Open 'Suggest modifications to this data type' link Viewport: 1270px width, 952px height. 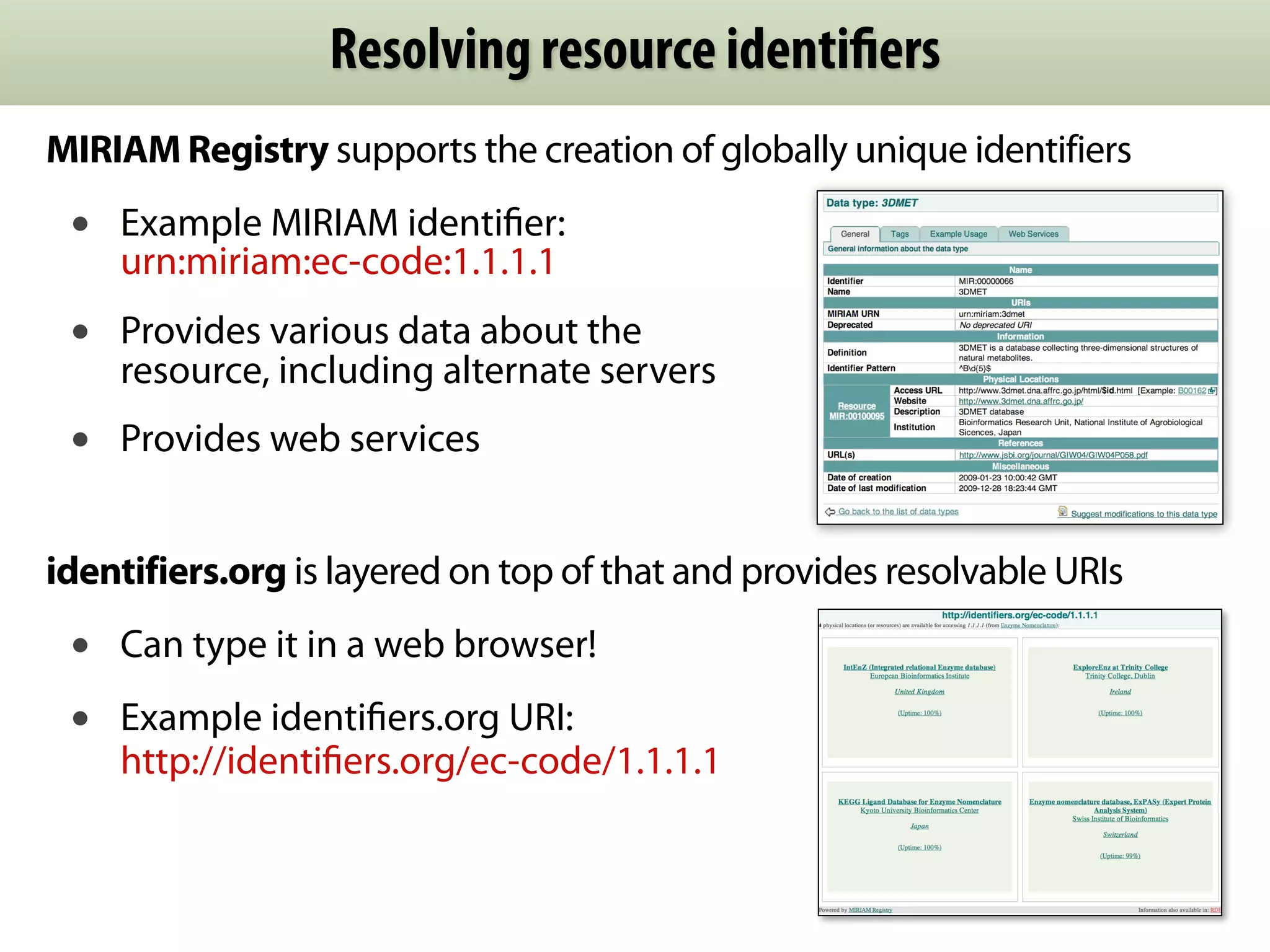click(x=1143, y=514)
